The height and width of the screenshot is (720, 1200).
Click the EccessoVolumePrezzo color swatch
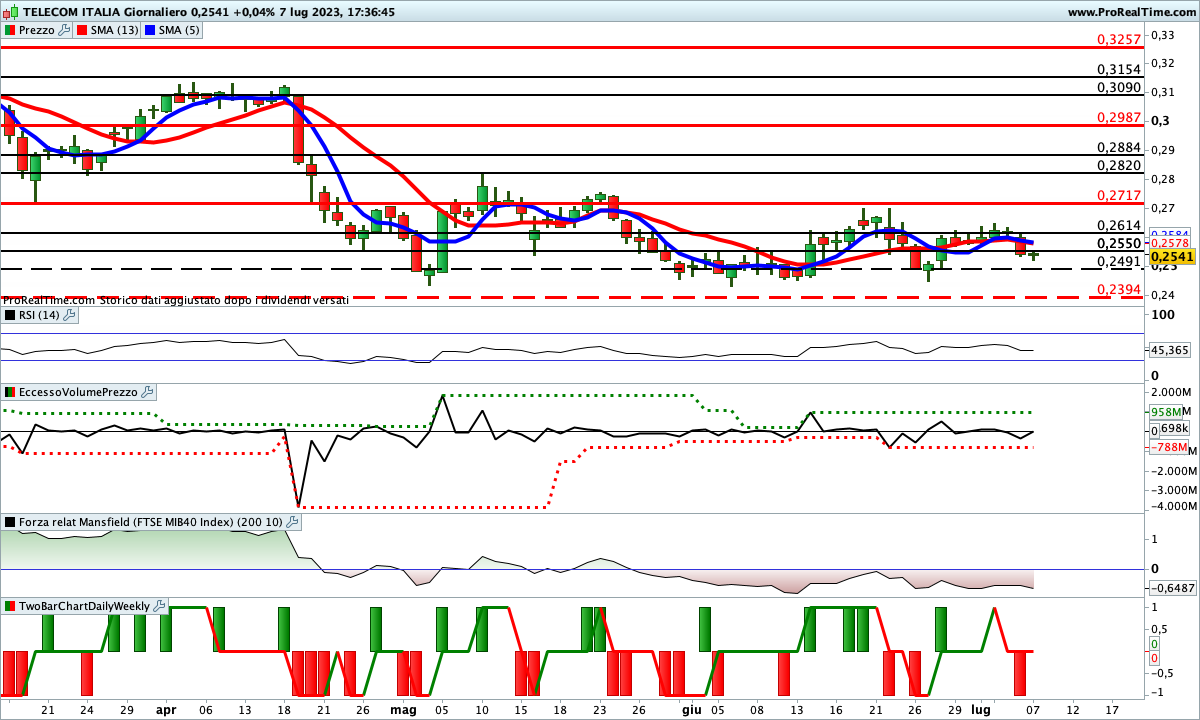[x=9, y=393]
